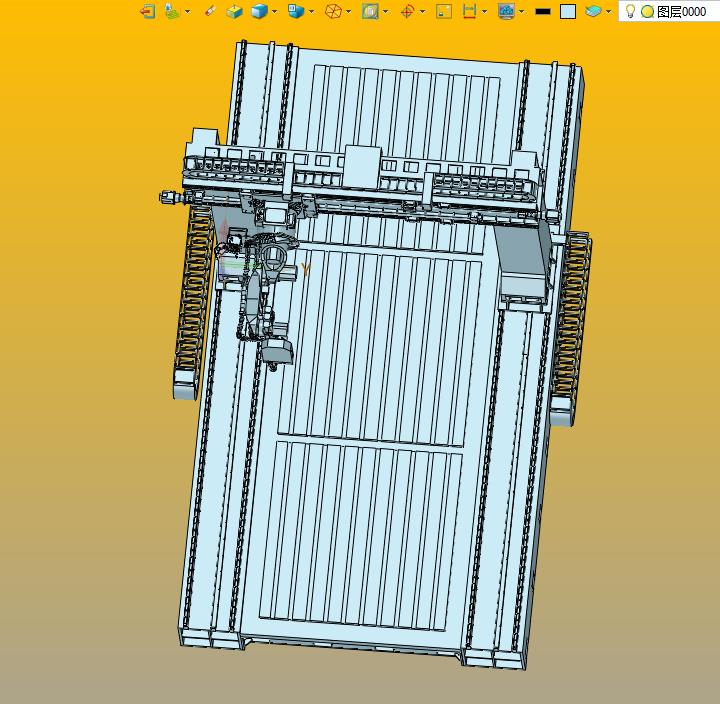Select the orange wireframe mesh icon
Image resolution: width=720 pixels, height=704 pixels.
(333, 11)
